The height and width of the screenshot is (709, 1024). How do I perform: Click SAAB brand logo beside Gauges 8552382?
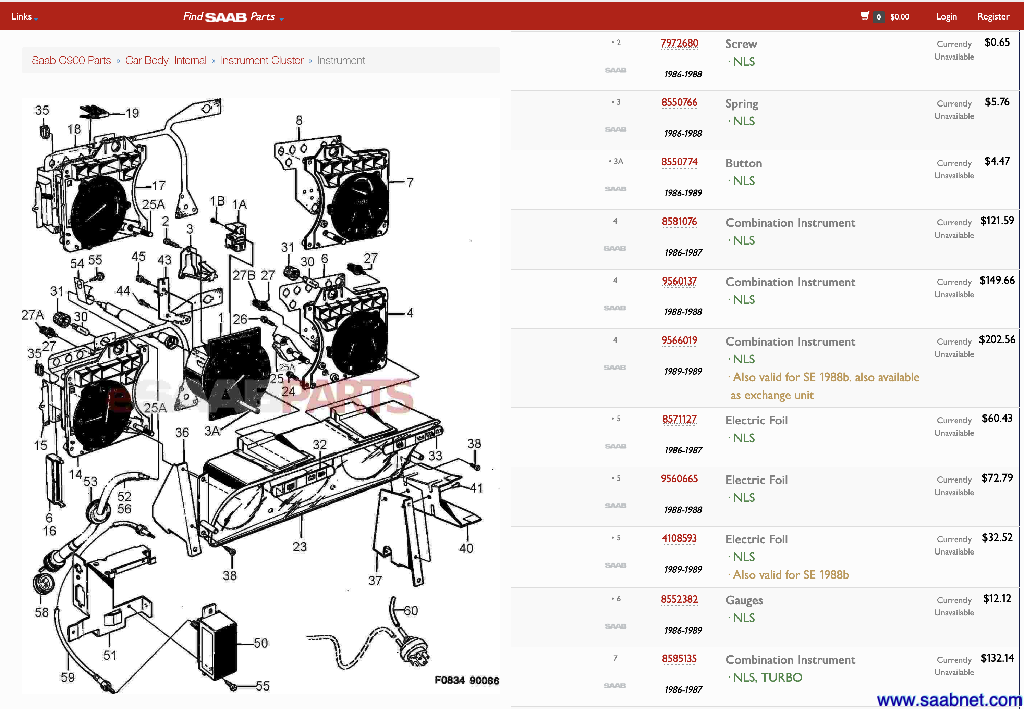615,627
